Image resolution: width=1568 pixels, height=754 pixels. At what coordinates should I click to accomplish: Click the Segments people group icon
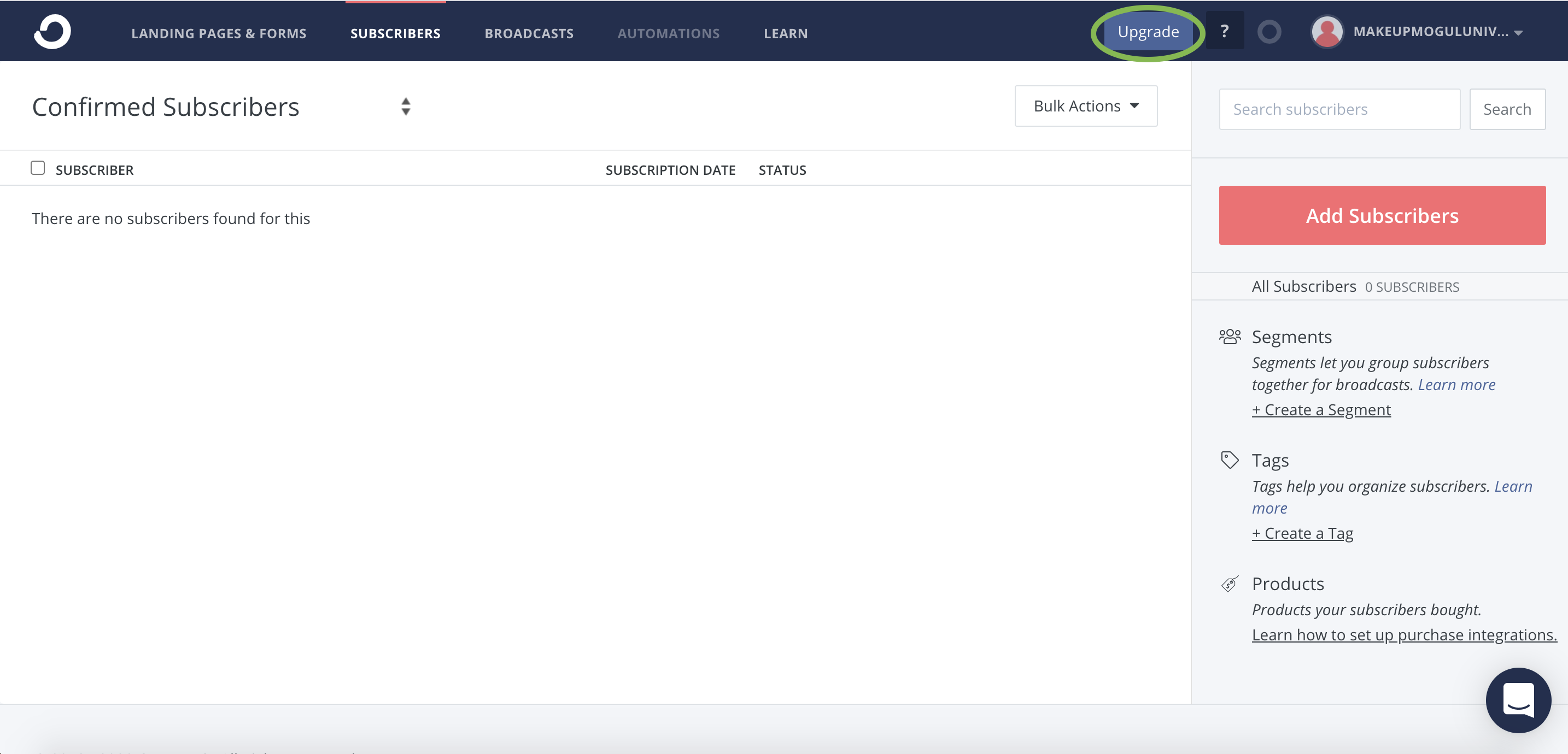[1230, 337]
